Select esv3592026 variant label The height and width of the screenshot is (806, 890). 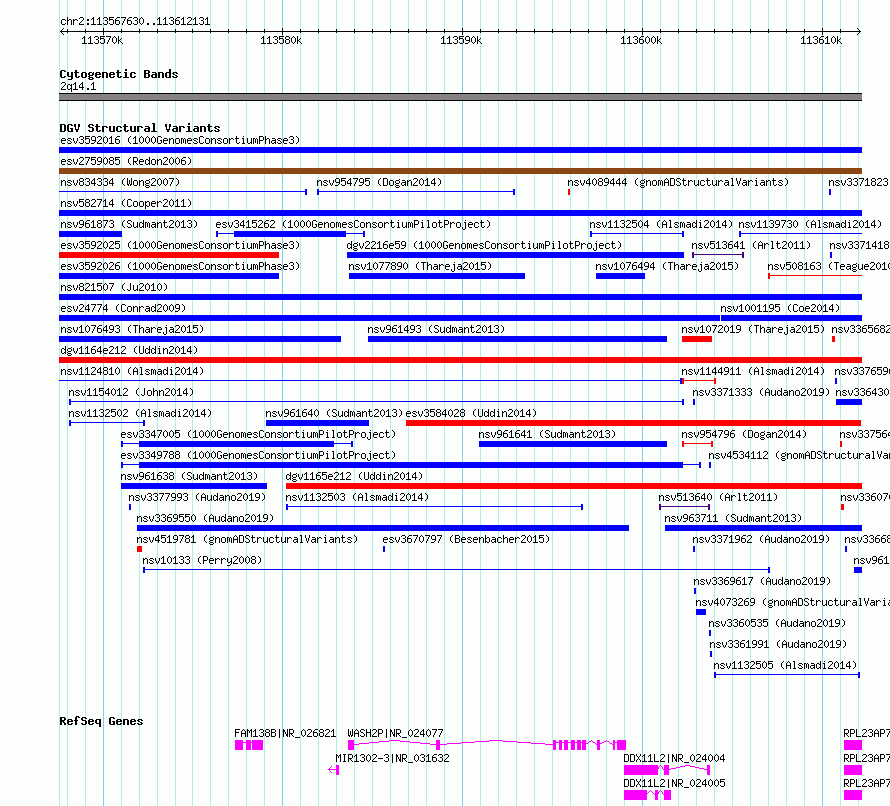[180, 266]
